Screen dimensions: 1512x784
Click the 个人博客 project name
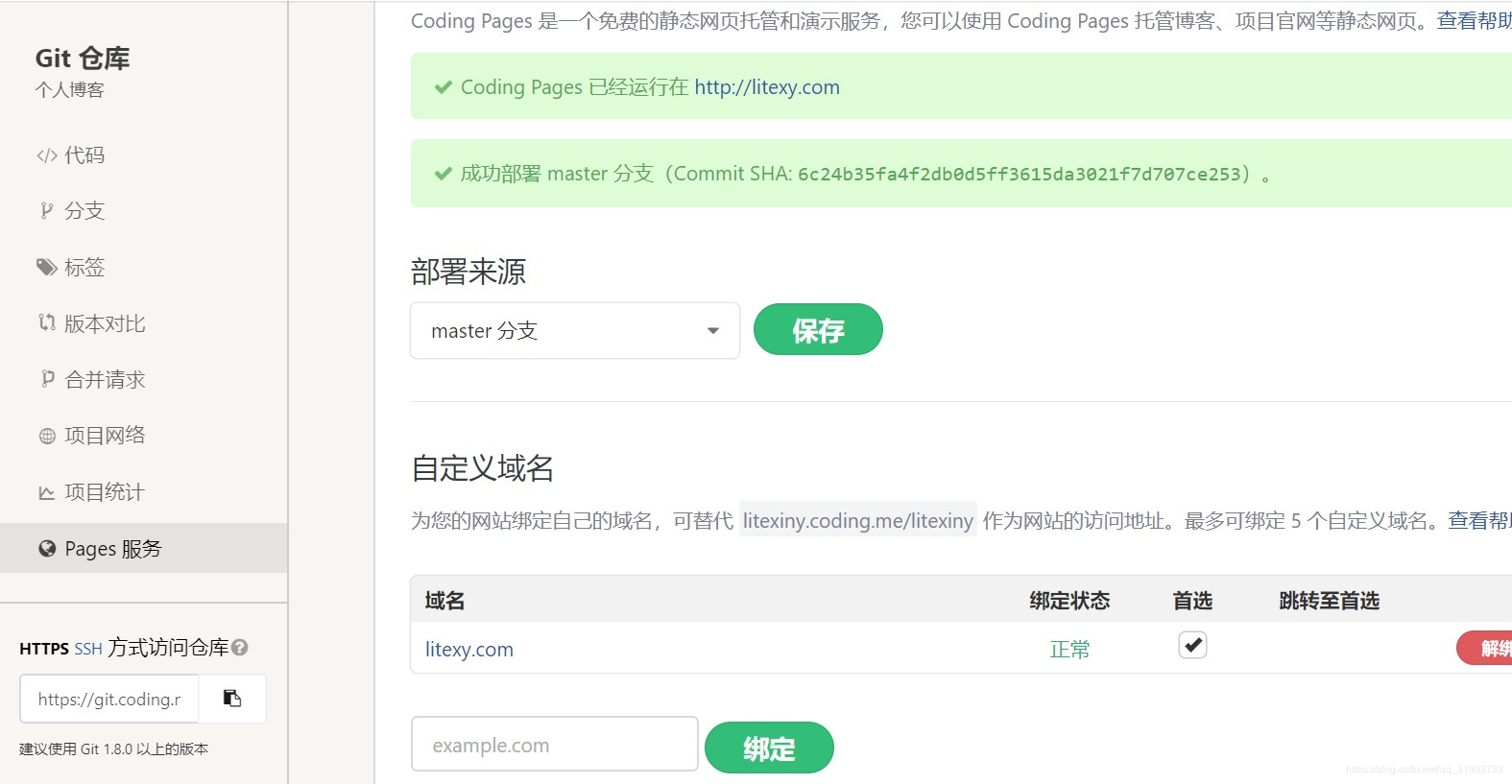point(69,90)
